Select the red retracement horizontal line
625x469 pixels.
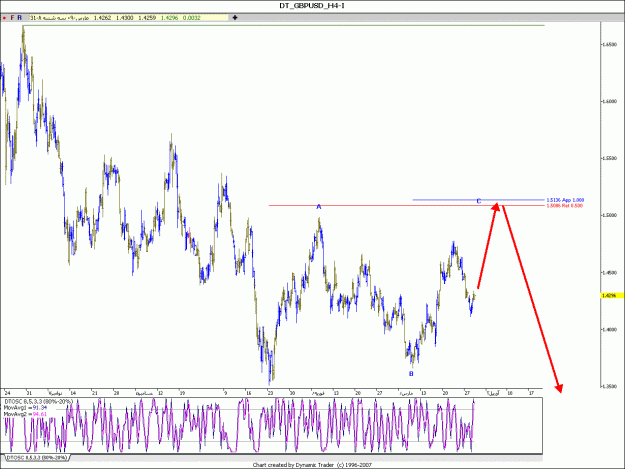pos(407,206)
